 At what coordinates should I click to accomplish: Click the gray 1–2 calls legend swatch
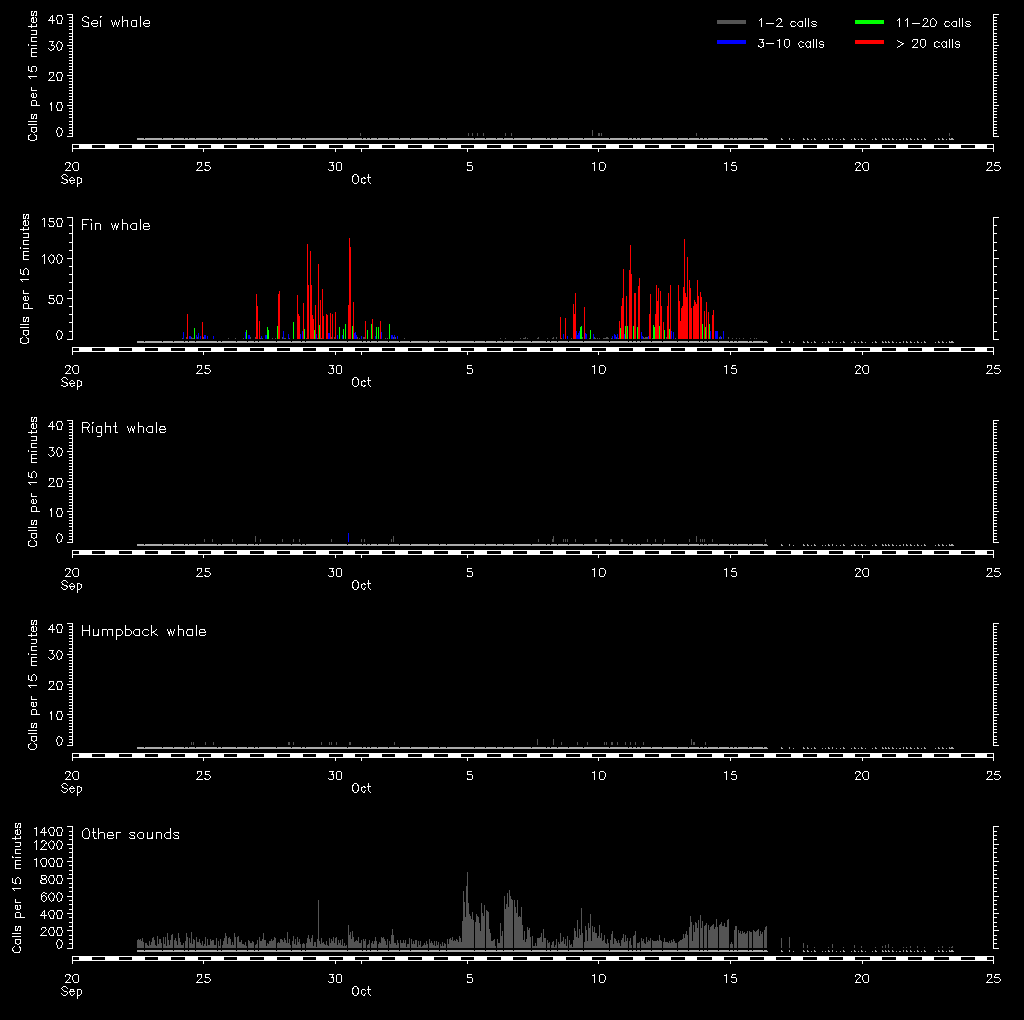731,23
